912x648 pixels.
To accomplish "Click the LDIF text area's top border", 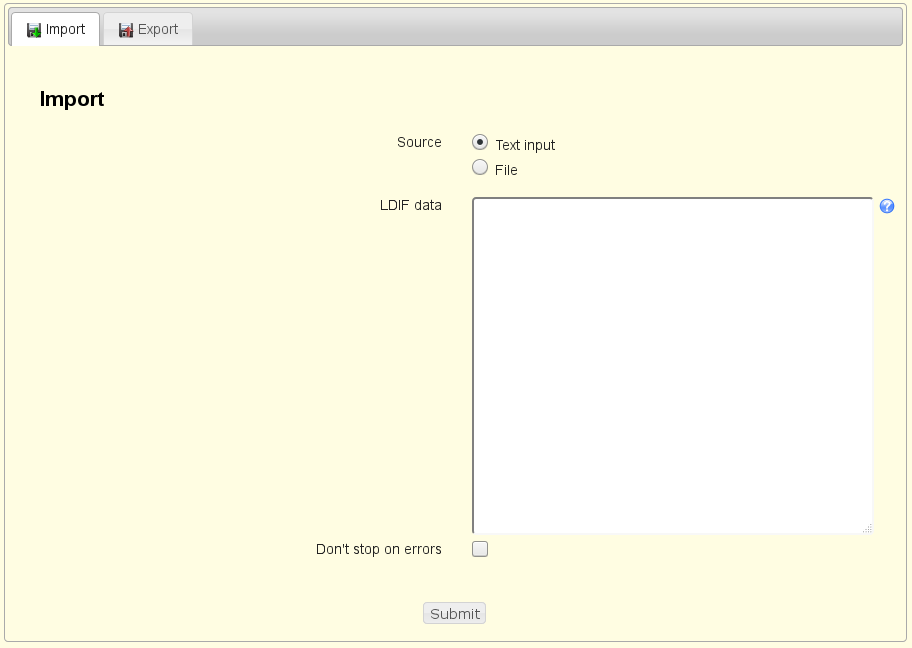I will coord(672,198).
